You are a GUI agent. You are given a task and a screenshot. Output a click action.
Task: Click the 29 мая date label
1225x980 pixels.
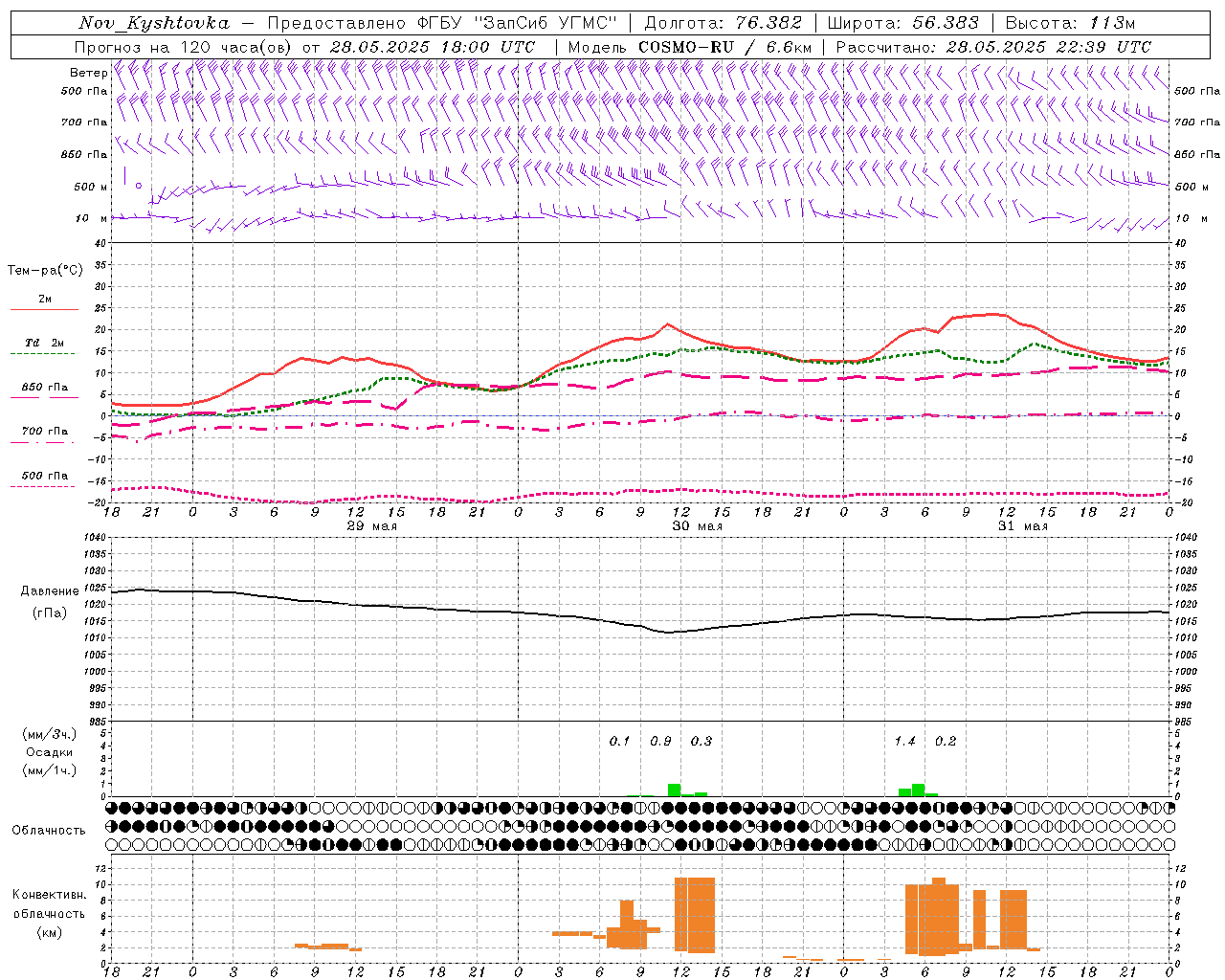371,526
